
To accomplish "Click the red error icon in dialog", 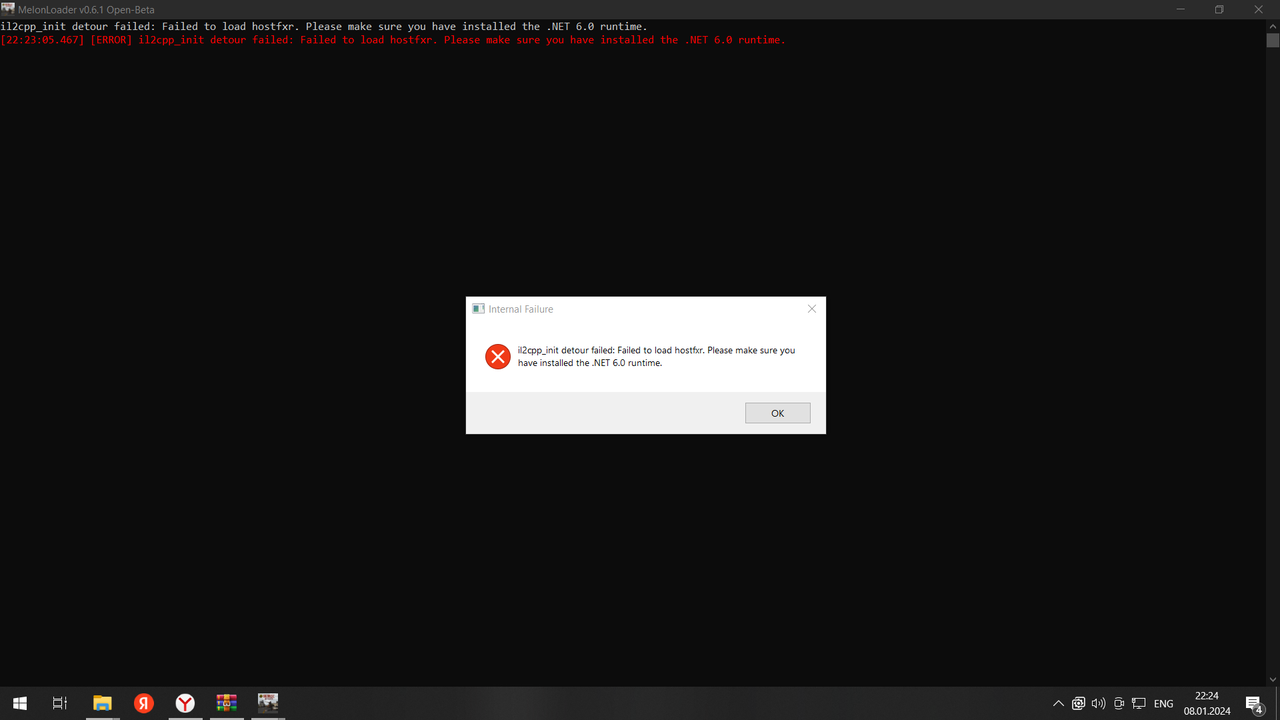I will [497, 356].
